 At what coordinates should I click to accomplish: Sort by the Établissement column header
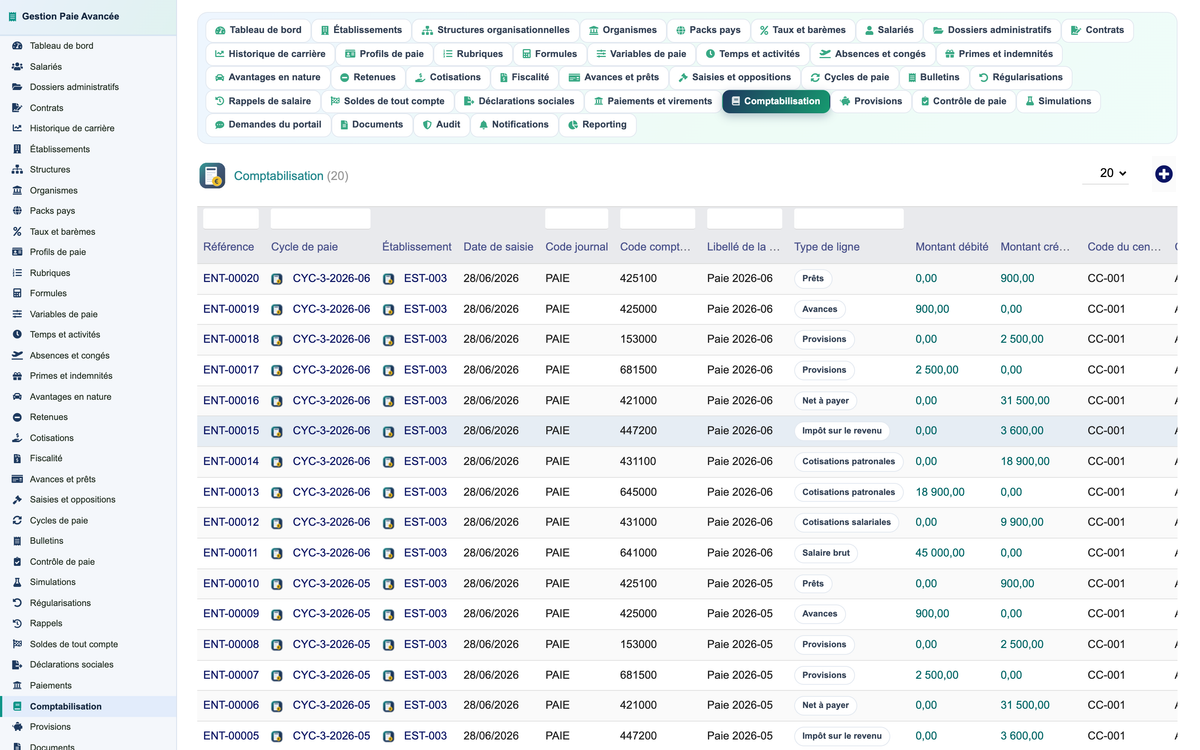(x=417, y=247)
